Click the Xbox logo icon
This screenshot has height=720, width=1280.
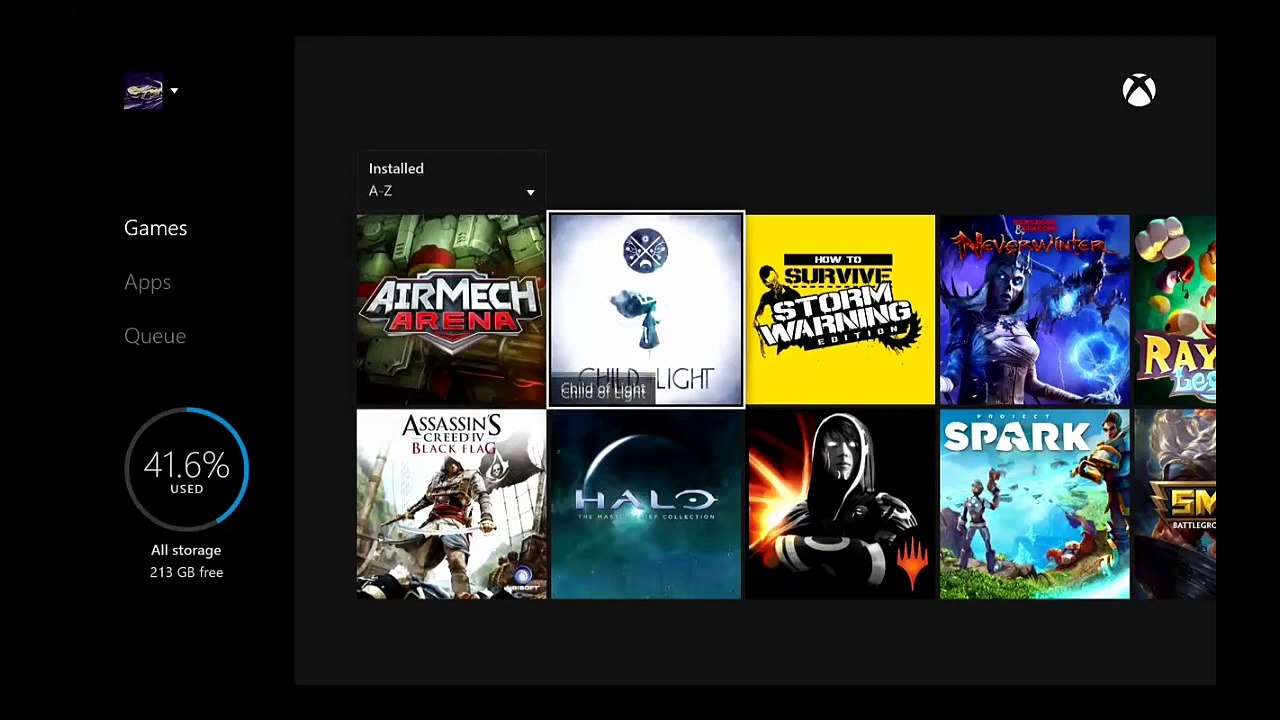pos(1139,91)
